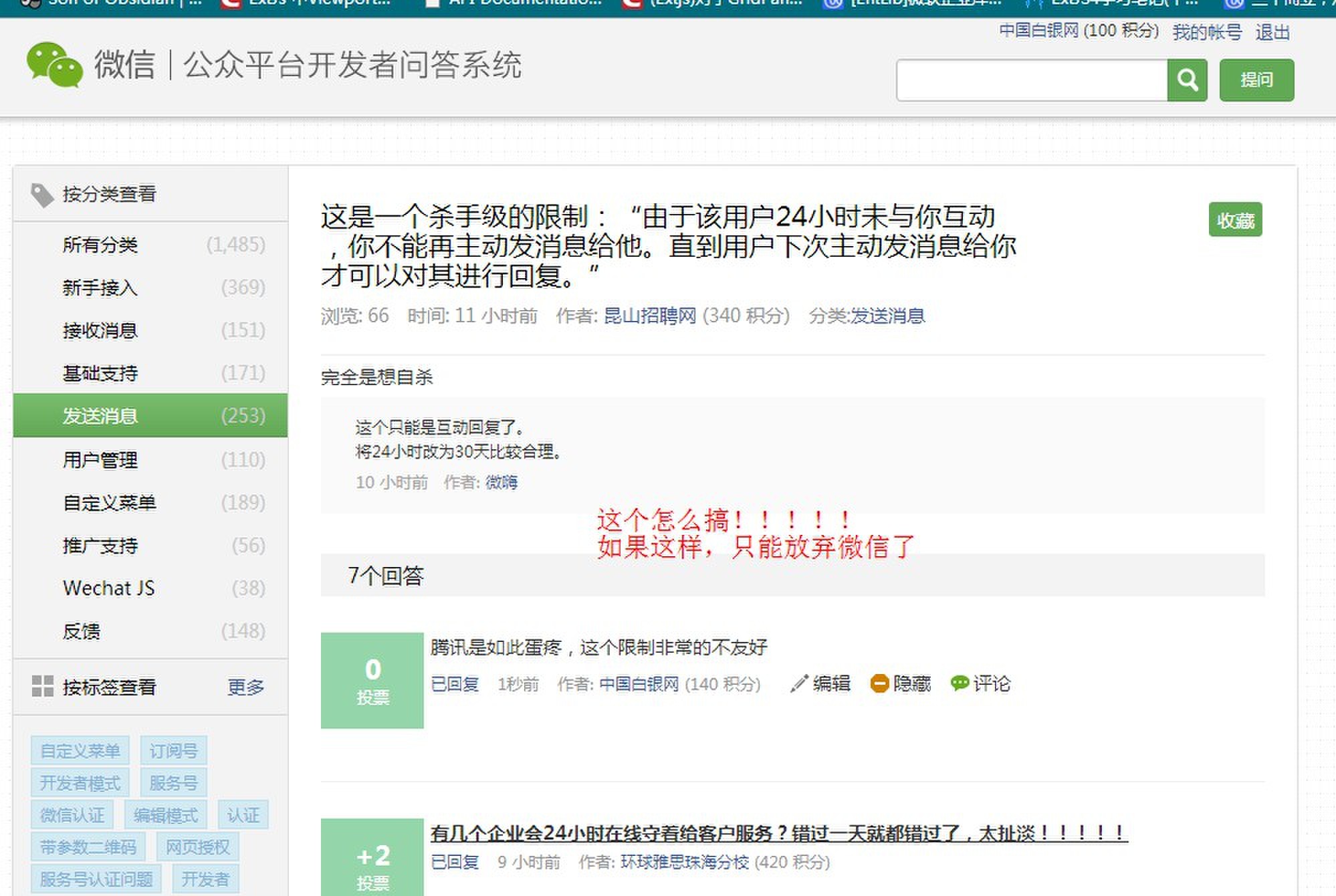Click the +2 投票 vote box
1336x896 pixels.
tap(372, 857)
